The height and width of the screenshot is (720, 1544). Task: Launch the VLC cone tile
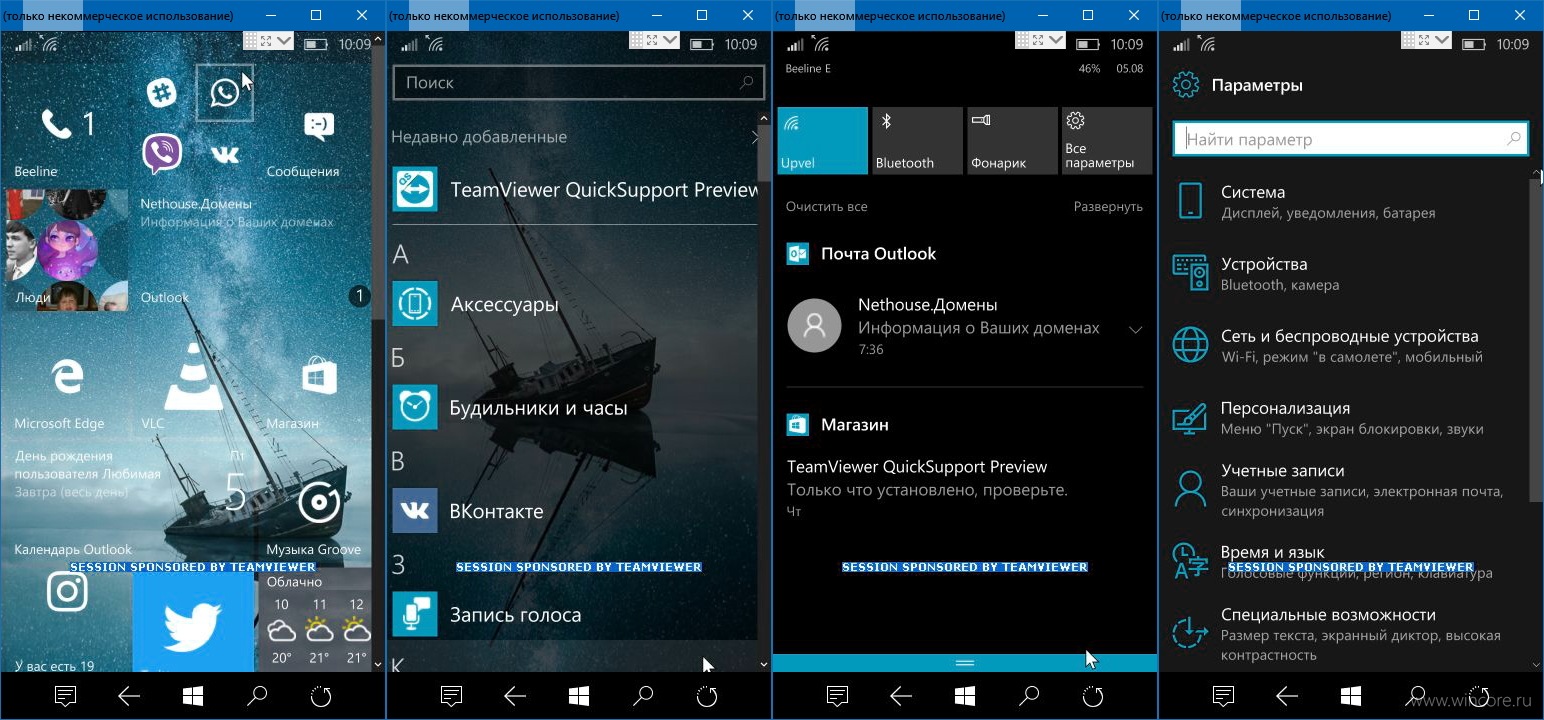193,376
